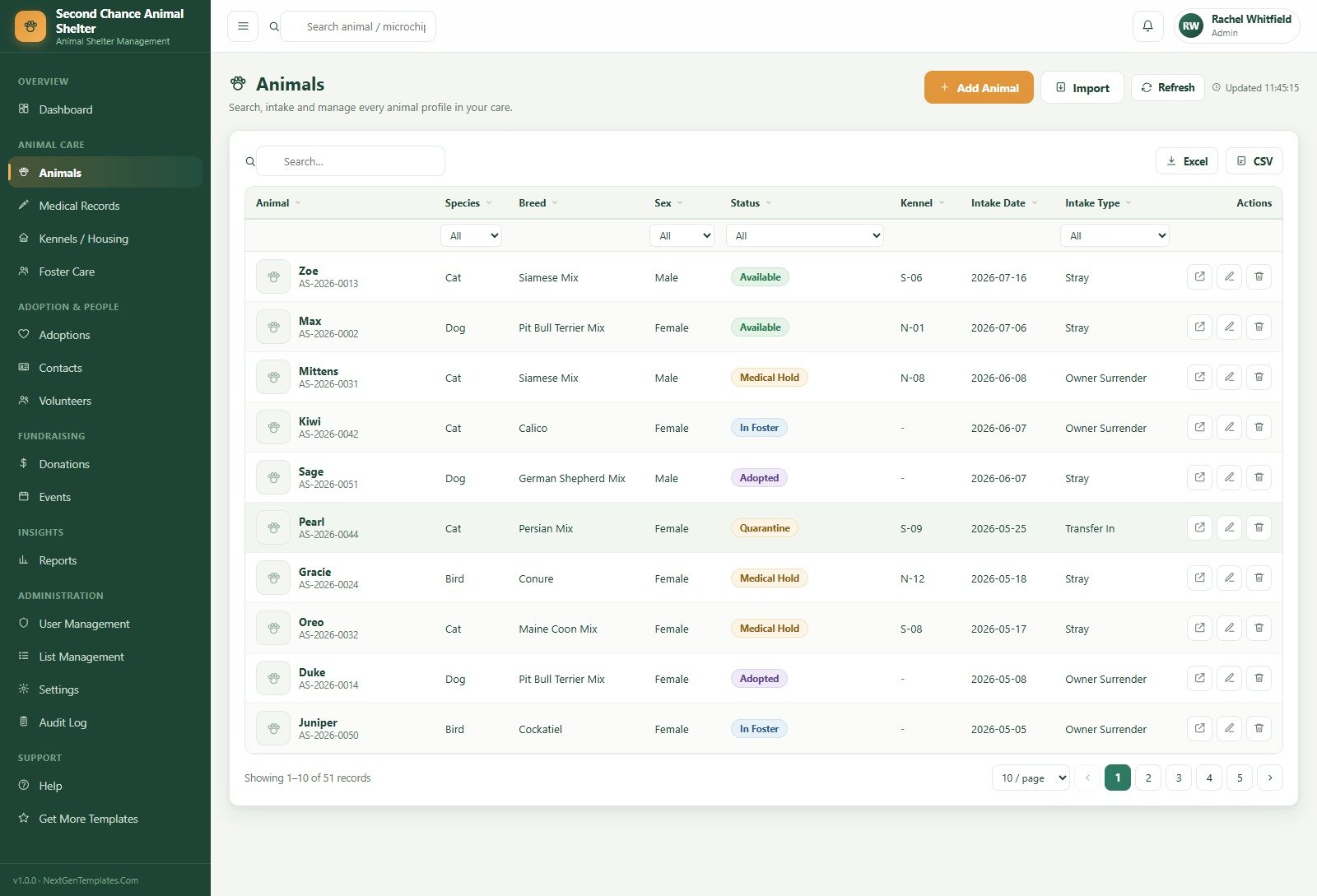The height and width of the screenshot is (896, 1317).
Task: Open the Settings page
Action: tap(105, 689)
